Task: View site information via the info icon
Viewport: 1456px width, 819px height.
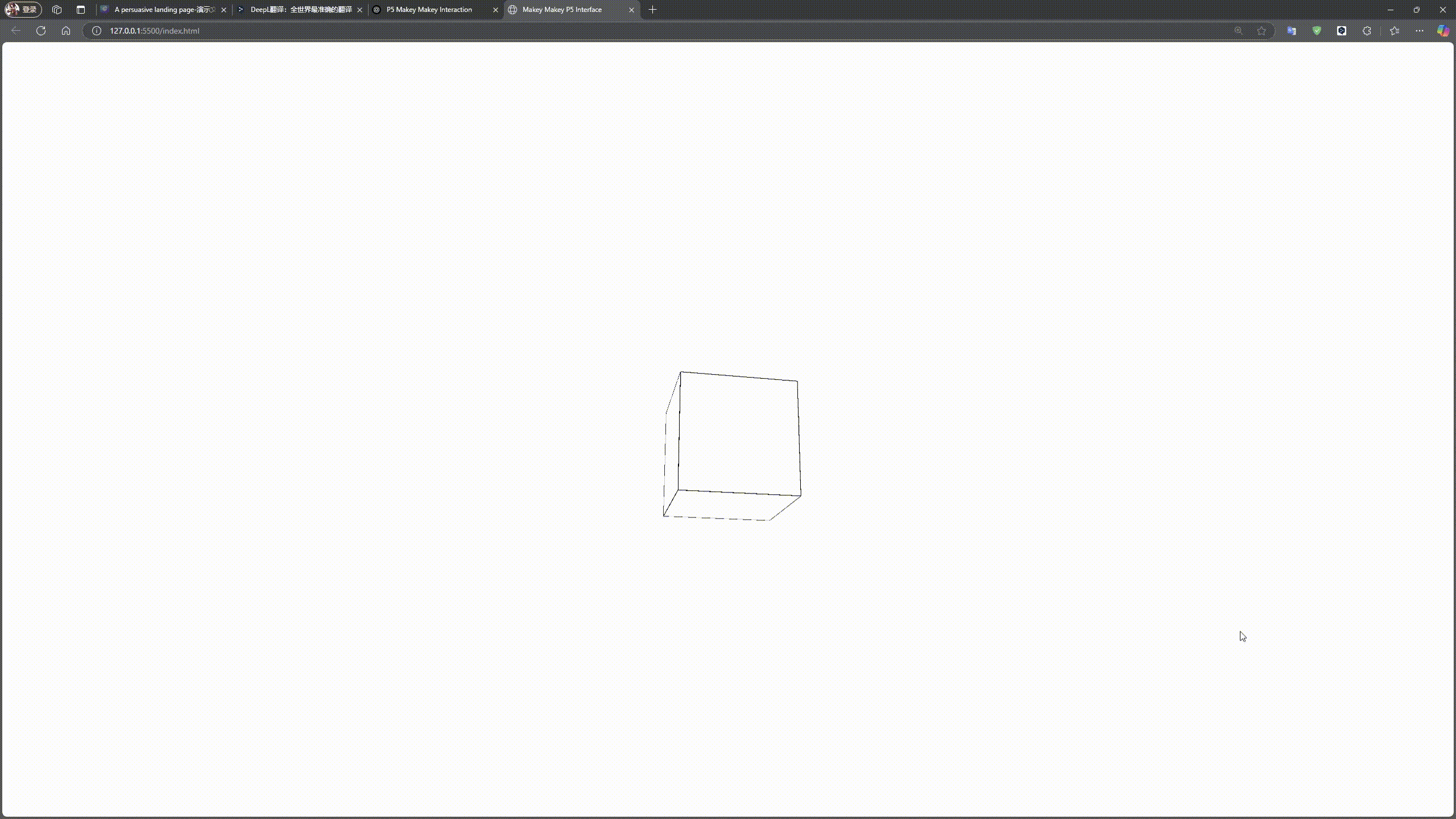Action: click(x=96, y=31)
